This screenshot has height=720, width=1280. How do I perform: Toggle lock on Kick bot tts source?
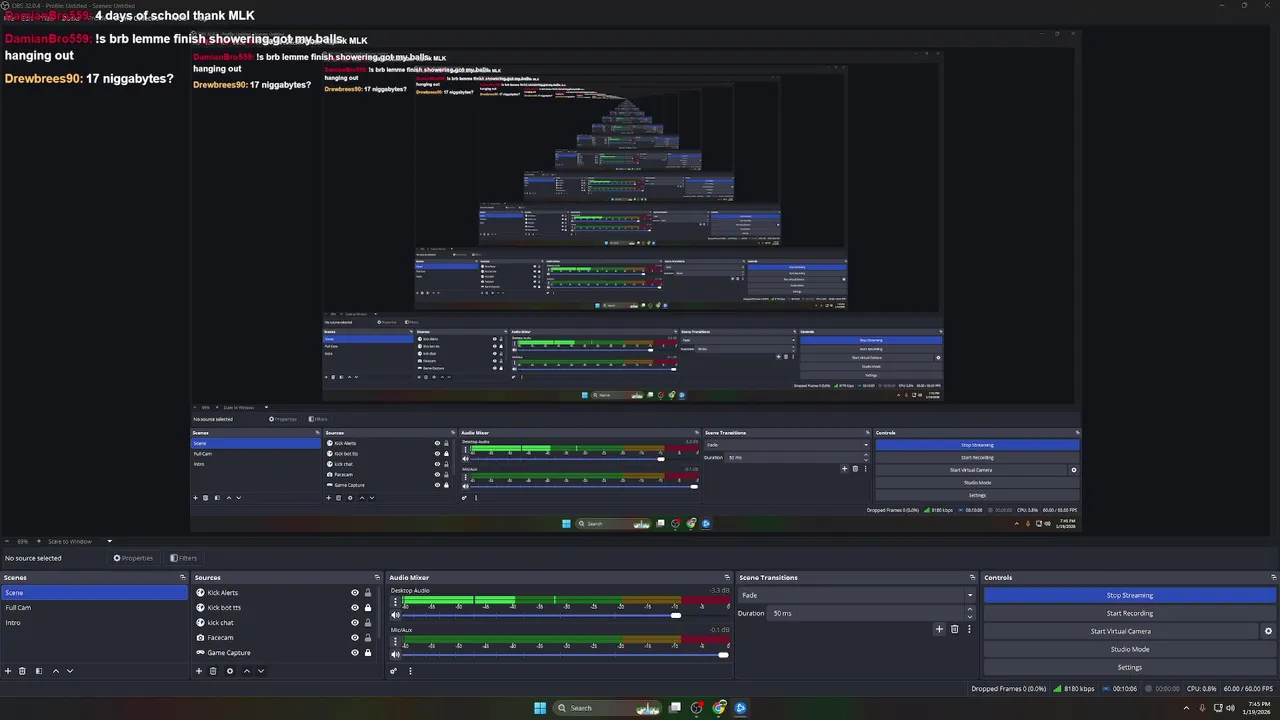click(367, 608)
